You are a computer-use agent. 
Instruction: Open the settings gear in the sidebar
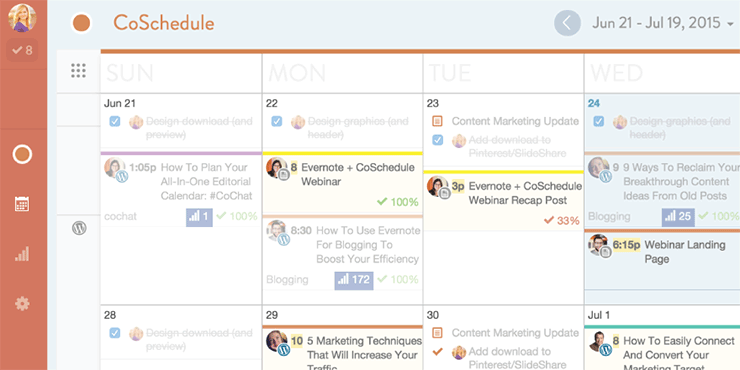[22, 303]
